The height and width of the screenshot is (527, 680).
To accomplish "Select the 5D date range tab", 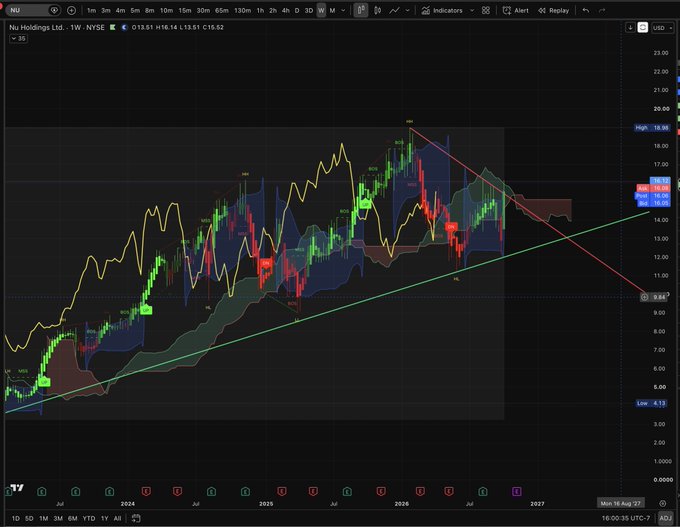I will click(x=29, y=518).
